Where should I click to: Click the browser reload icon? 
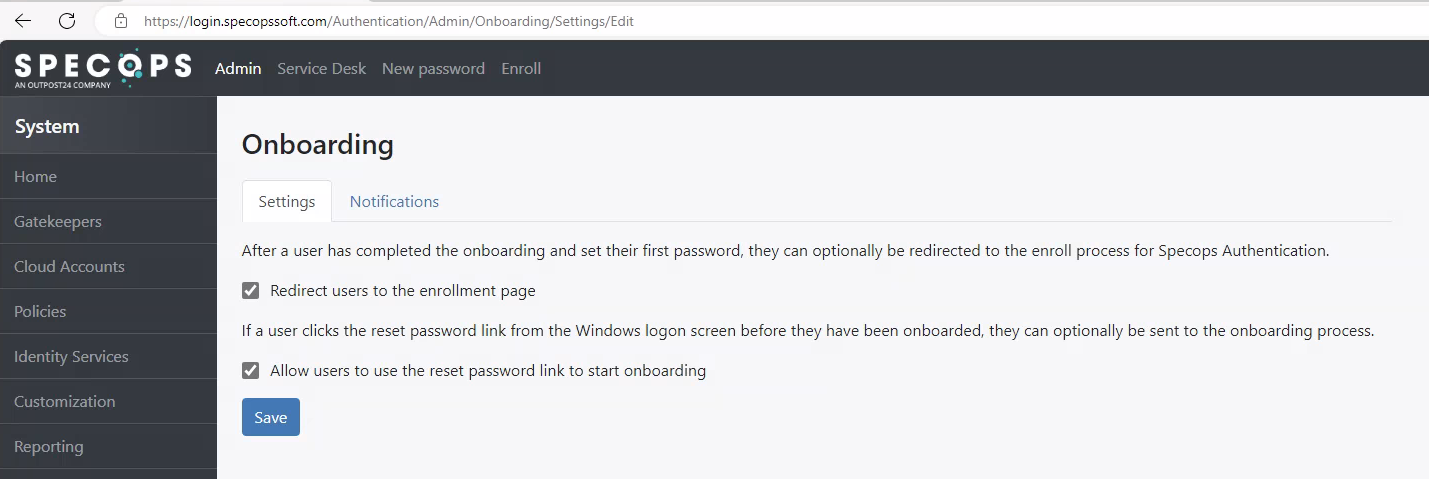point(67,21)
